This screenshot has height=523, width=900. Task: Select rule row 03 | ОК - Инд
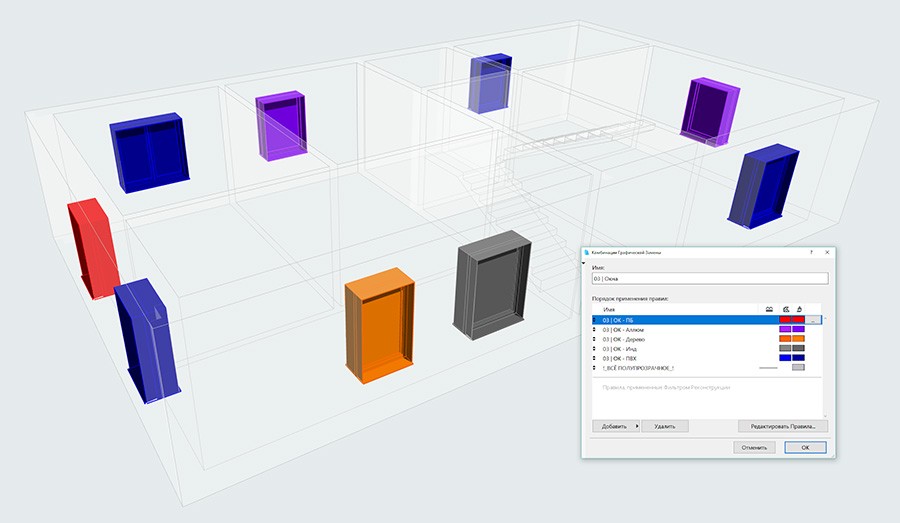[x=707, y=348]
